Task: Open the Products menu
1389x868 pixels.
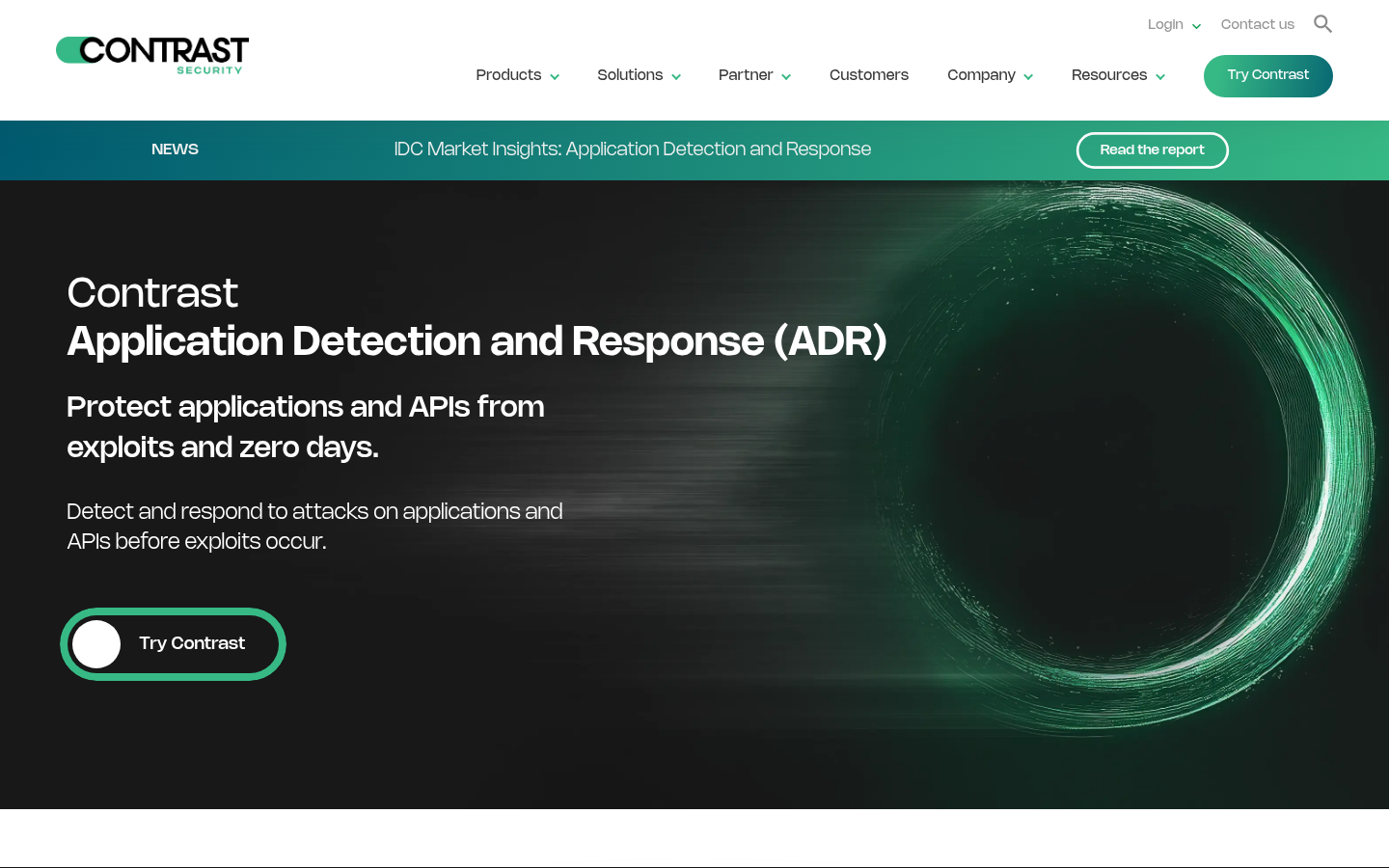Action: click(508, 75)
